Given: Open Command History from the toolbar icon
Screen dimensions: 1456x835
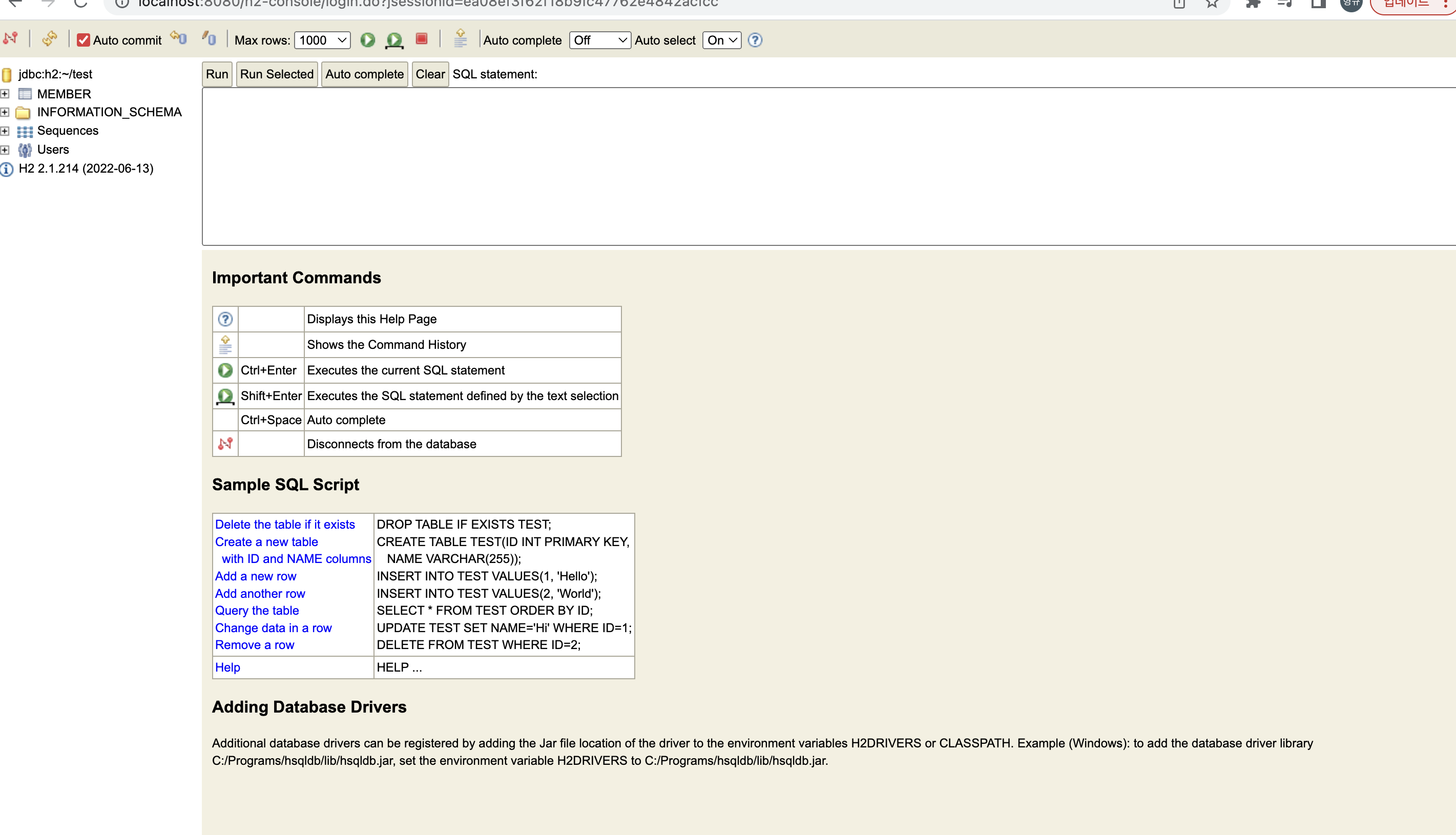Looking at the screenshot, I should pos(461,39).
